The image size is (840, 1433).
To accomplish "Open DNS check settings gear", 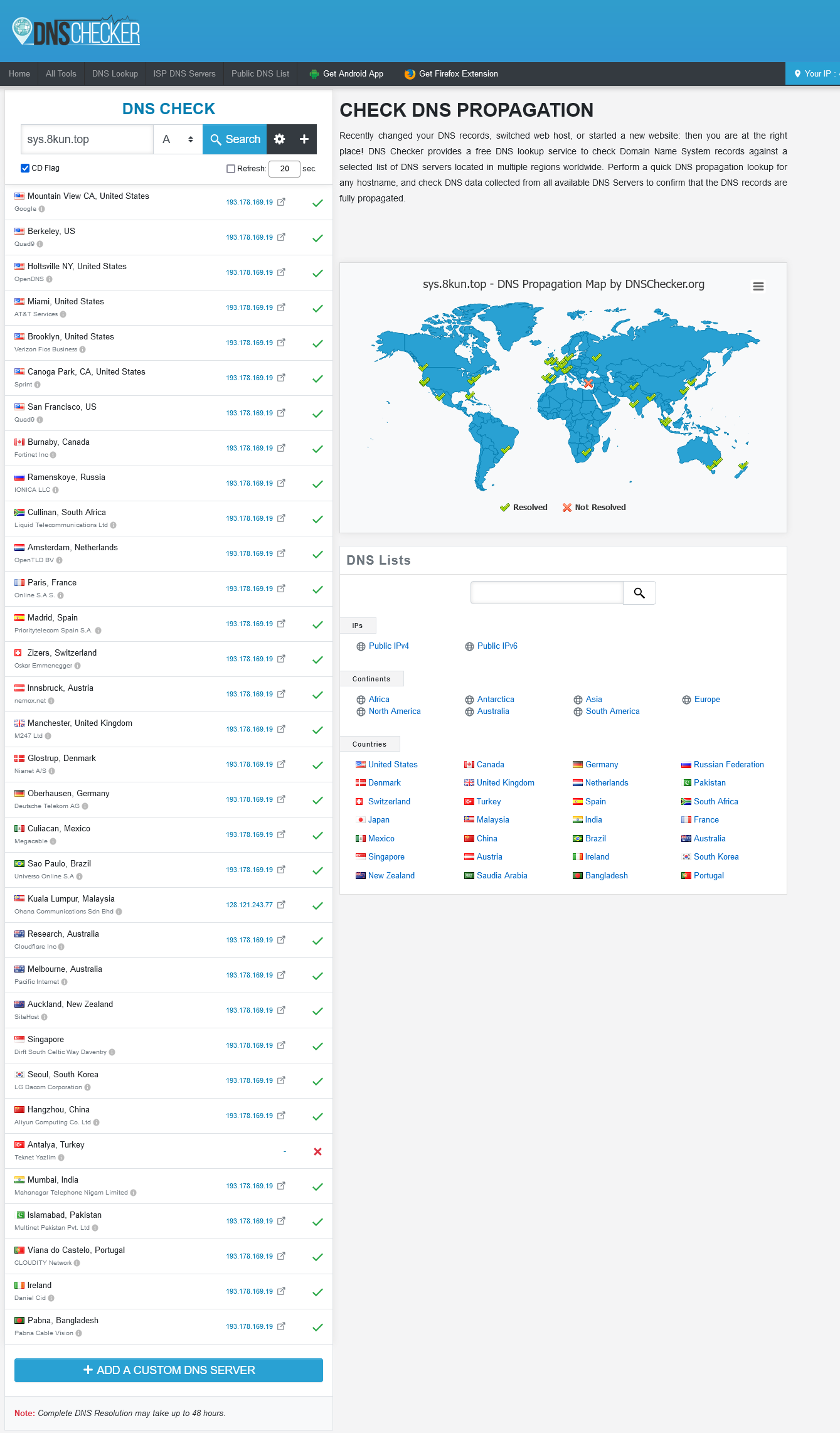I will click(x=280, y=139).
